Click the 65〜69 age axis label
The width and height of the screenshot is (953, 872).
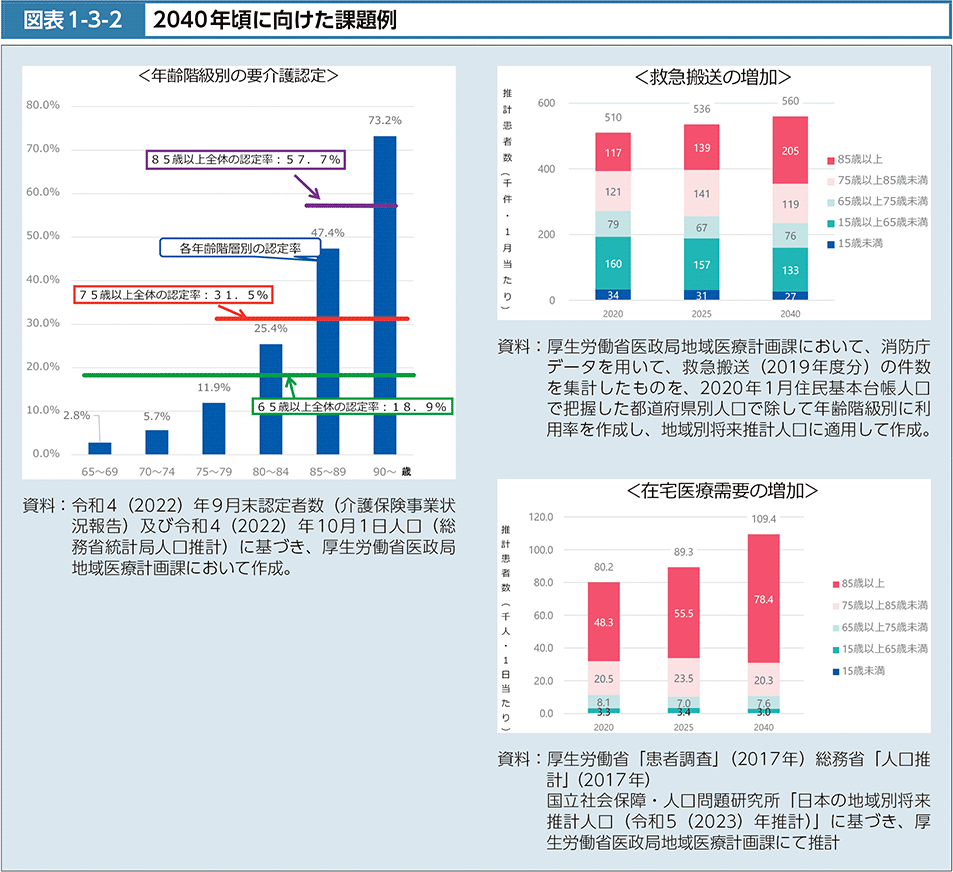pos(100,472)
